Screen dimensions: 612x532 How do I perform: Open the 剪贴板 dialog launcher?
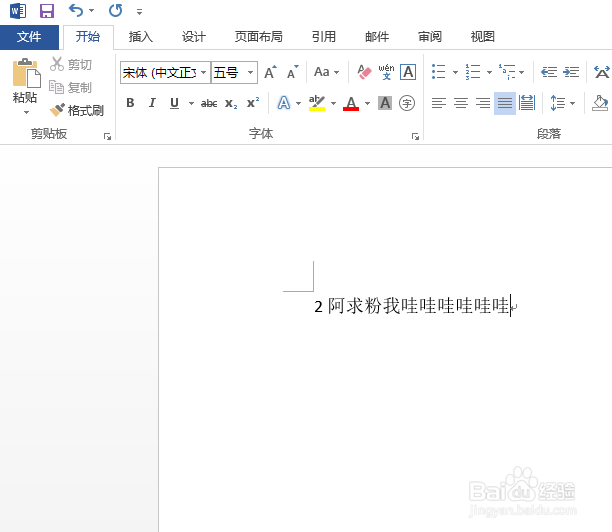click(107, 136)
